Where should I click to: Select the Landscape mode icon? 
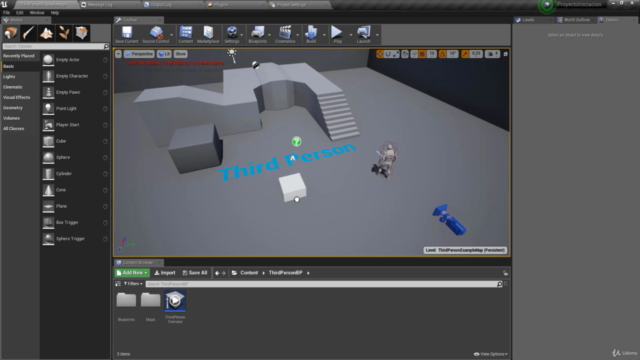46,33
